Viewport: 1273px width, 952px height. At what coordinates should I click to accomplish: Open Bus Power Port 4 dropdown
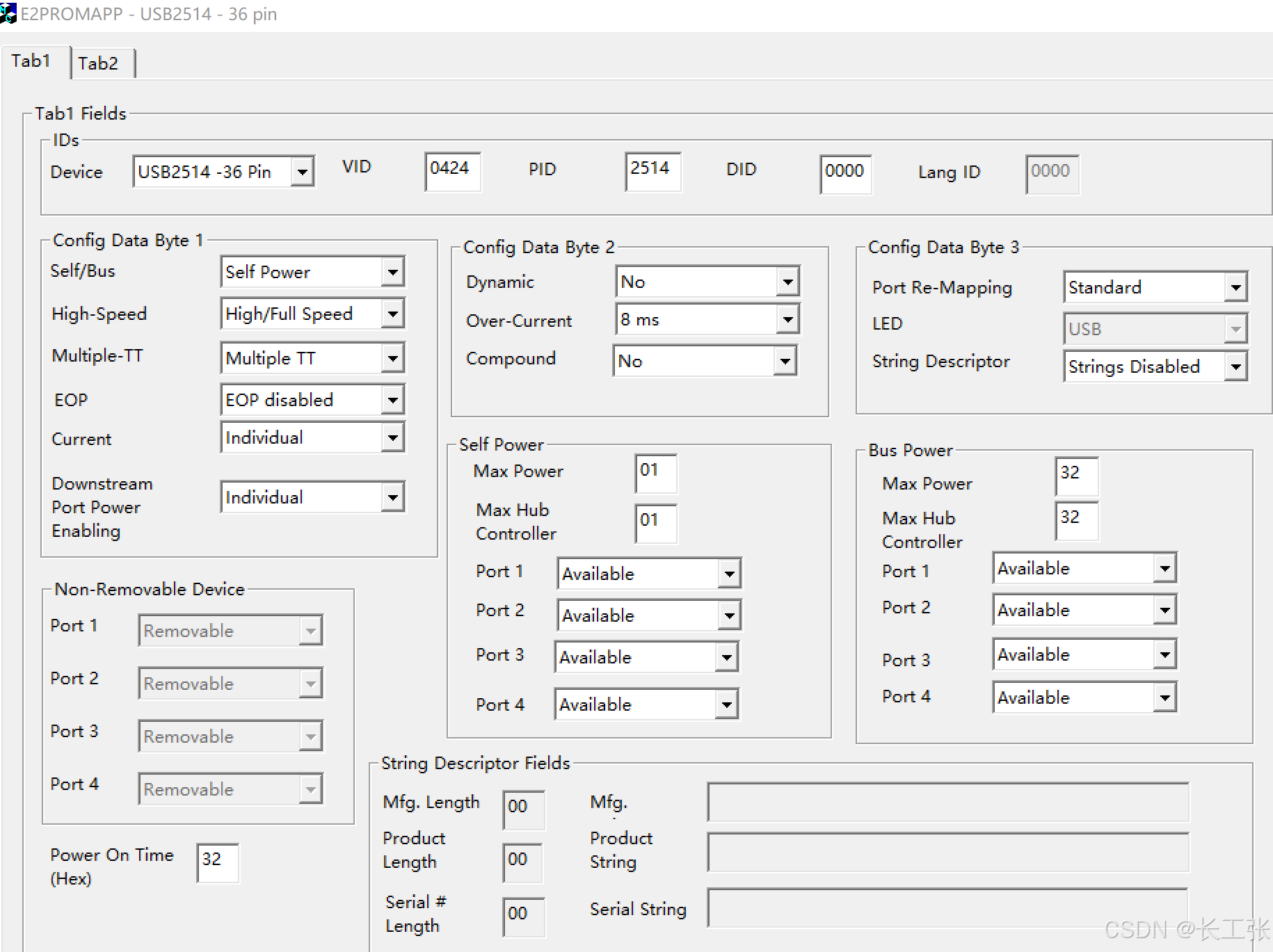pos(1084,697)
